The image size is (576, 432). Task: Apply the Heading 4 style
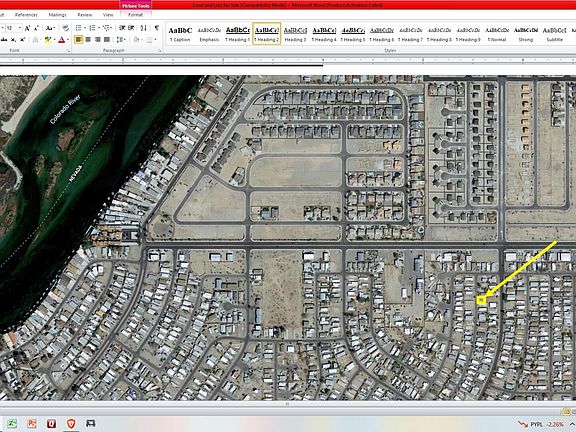point(324,34)
